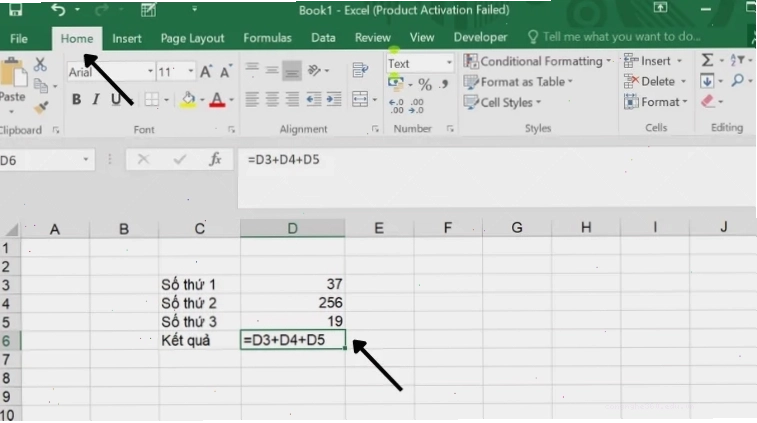Apply yellow fill color

(188, 100)
